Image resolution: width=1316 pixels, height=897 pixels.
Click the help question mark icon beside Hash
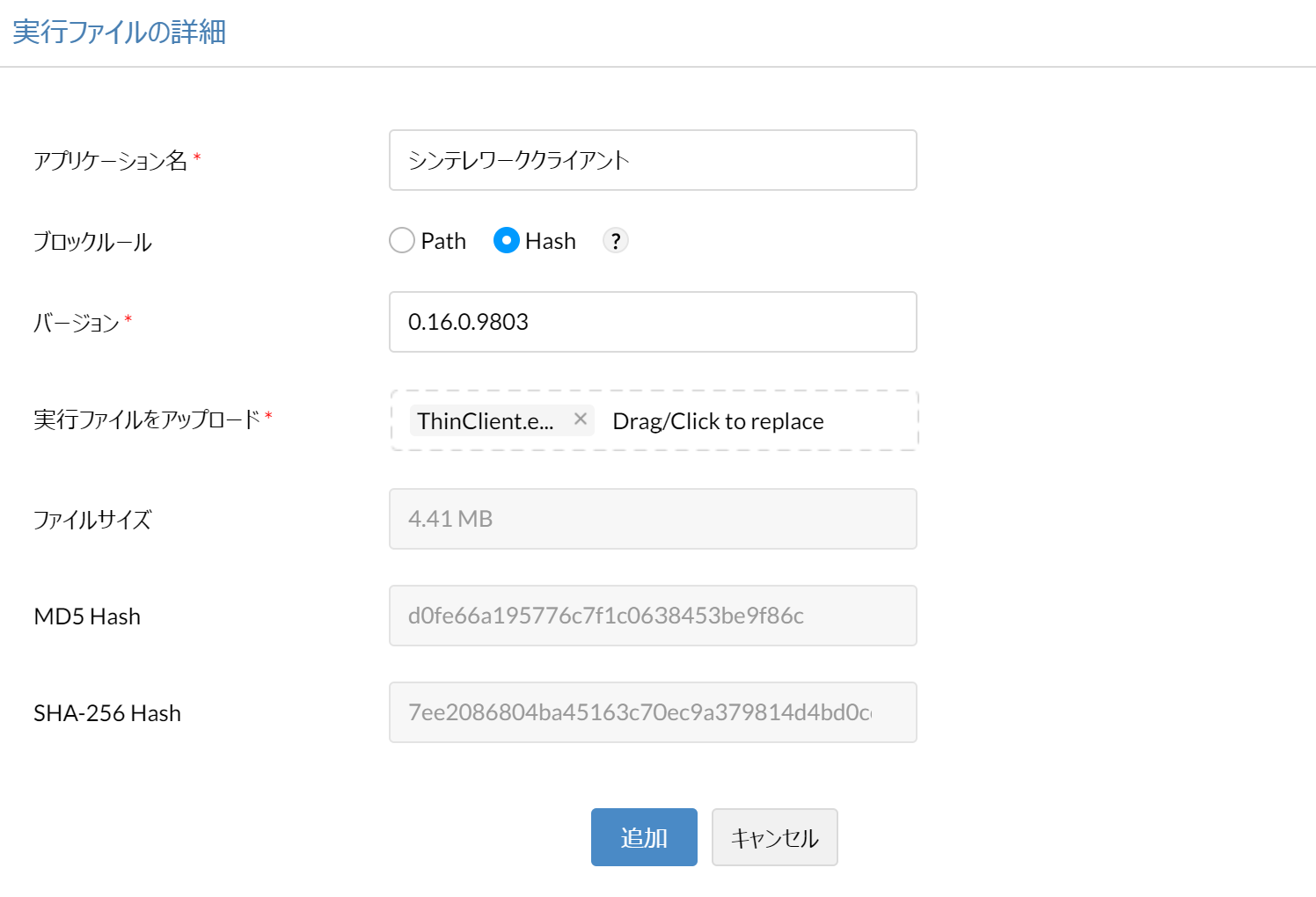click(x=615, y=240)
